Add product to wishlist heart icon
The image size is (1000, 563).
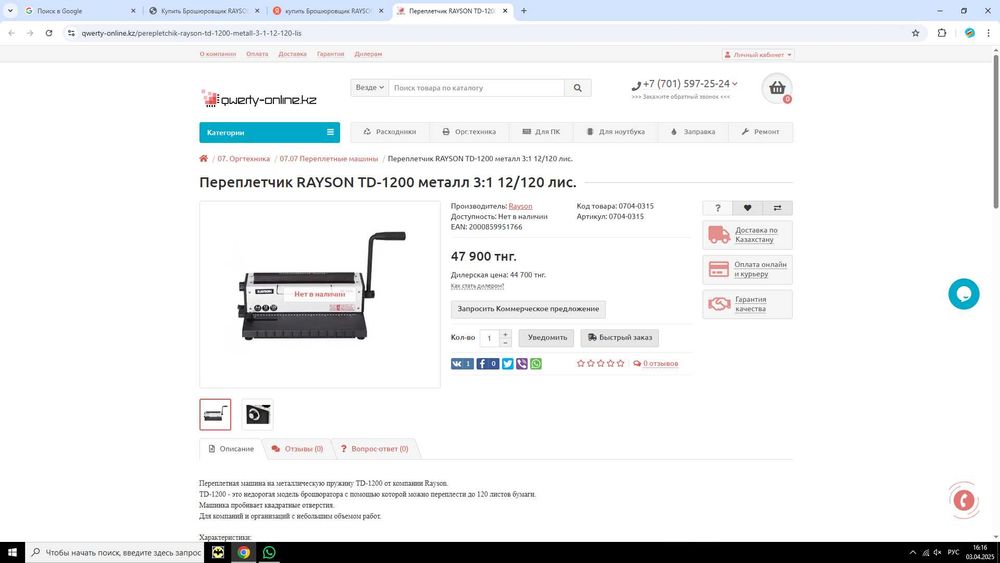pos(747,208)
